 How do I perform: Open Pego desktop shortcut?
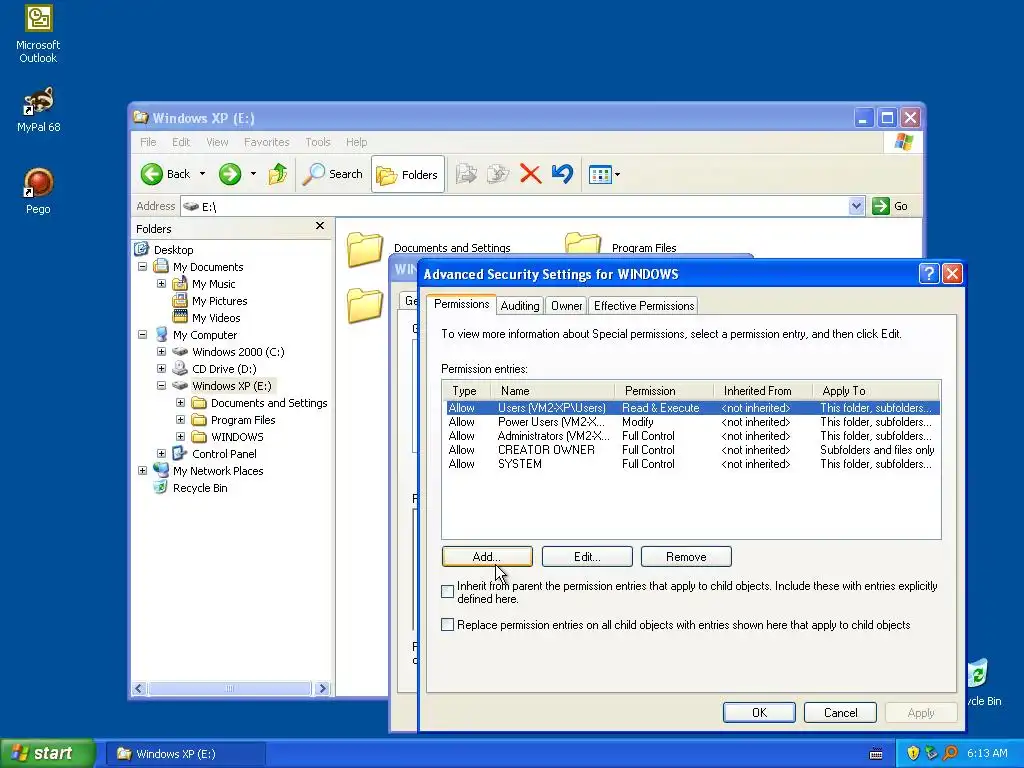(38, 191)
